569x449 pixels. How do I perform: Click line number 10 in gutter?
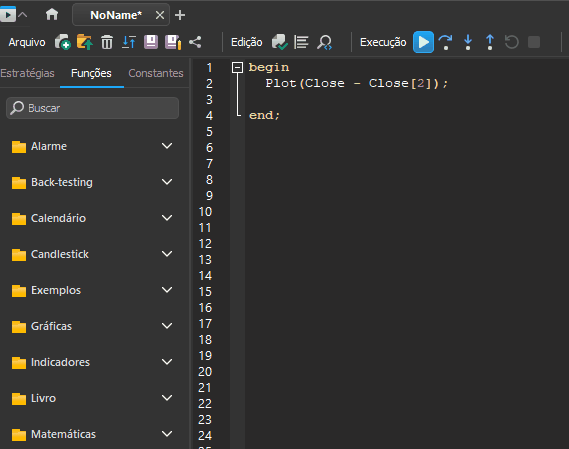point(205,212)
